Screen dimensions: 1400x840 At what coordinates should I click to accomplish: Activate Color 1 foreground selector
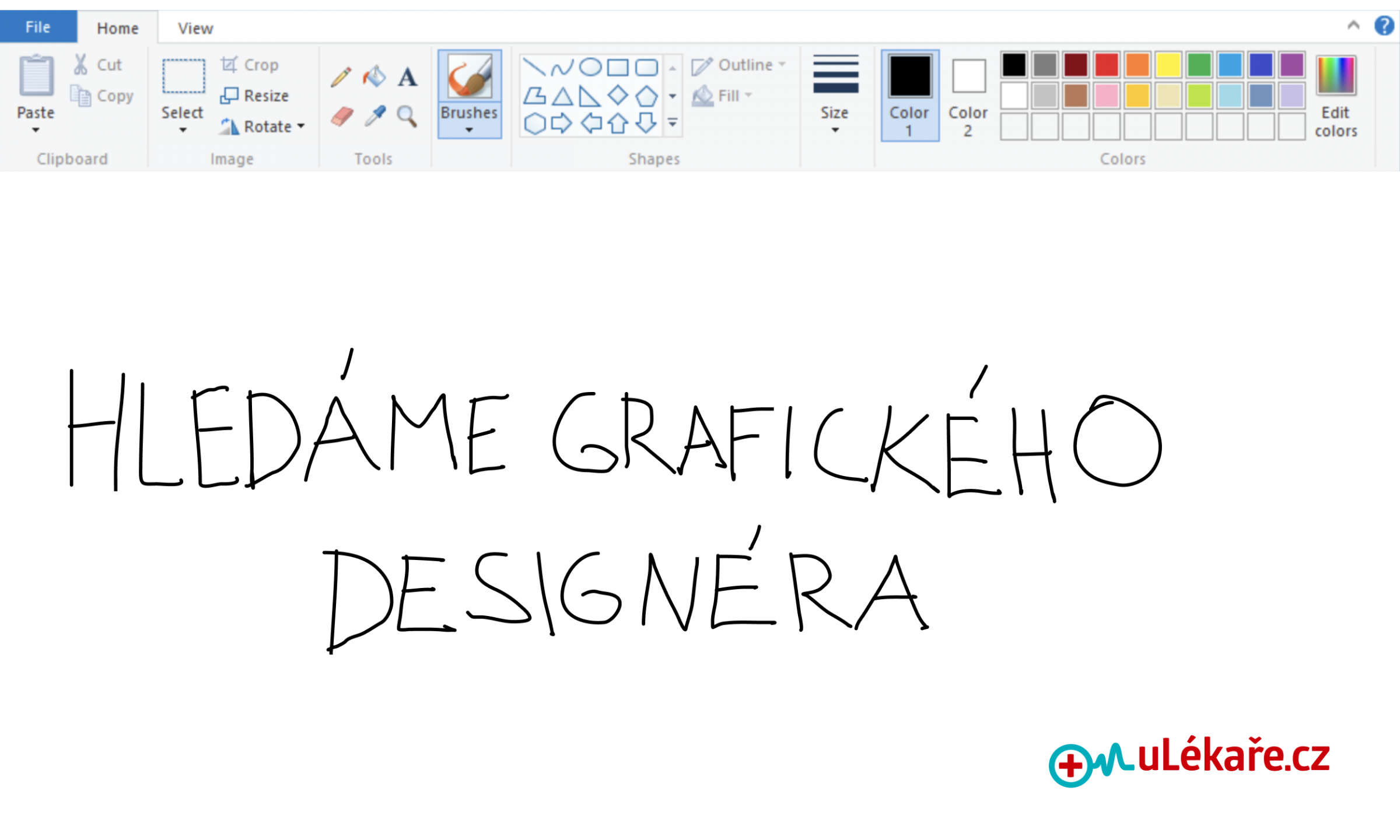pos(909,96)
